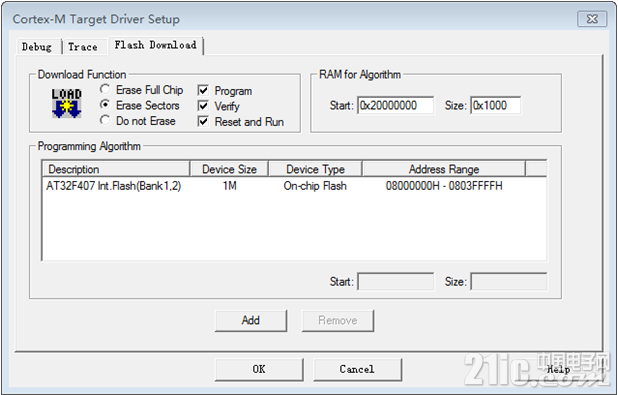Viewport: 618px width, 395px height.
Task: Edit RAM for Algorithm Size field
Action: point(495,105)
